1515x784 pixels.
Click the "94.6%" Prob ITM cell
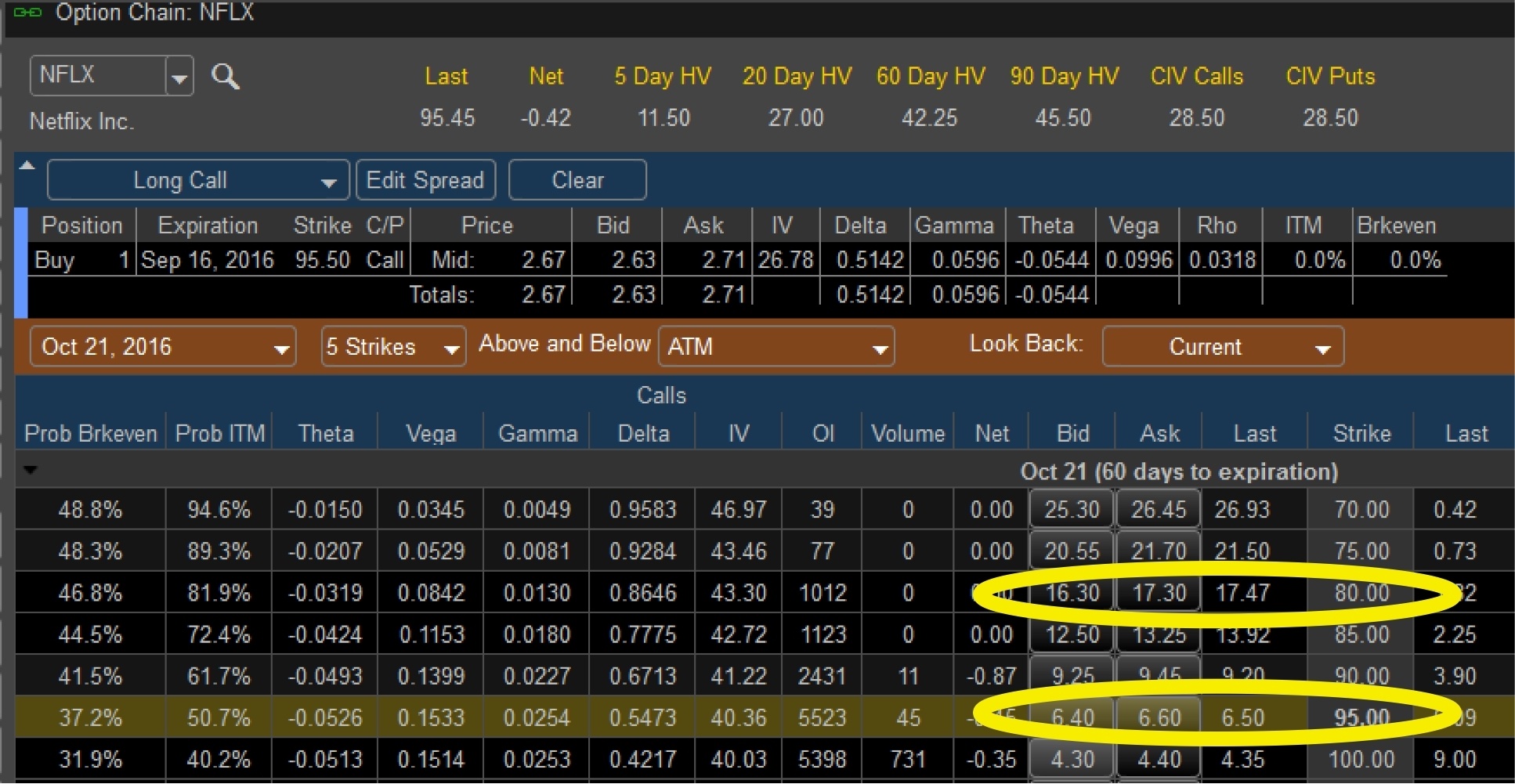219,510
